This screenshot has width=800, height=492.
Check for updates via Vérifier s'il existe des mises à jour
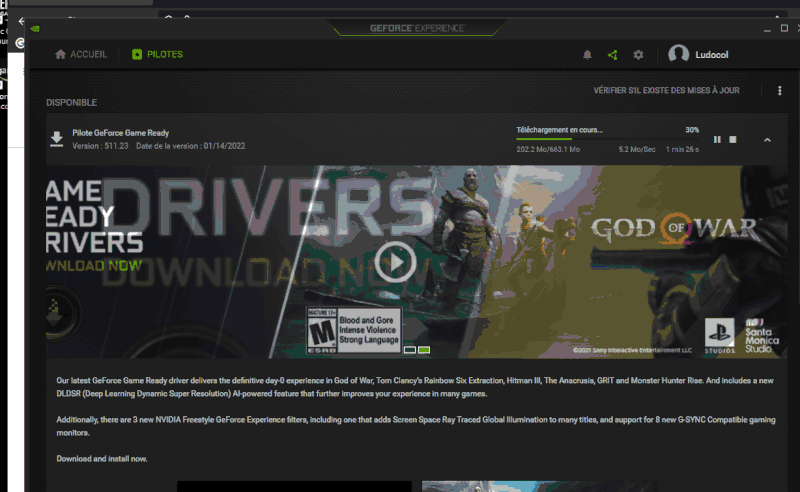(x=666, y=90)
